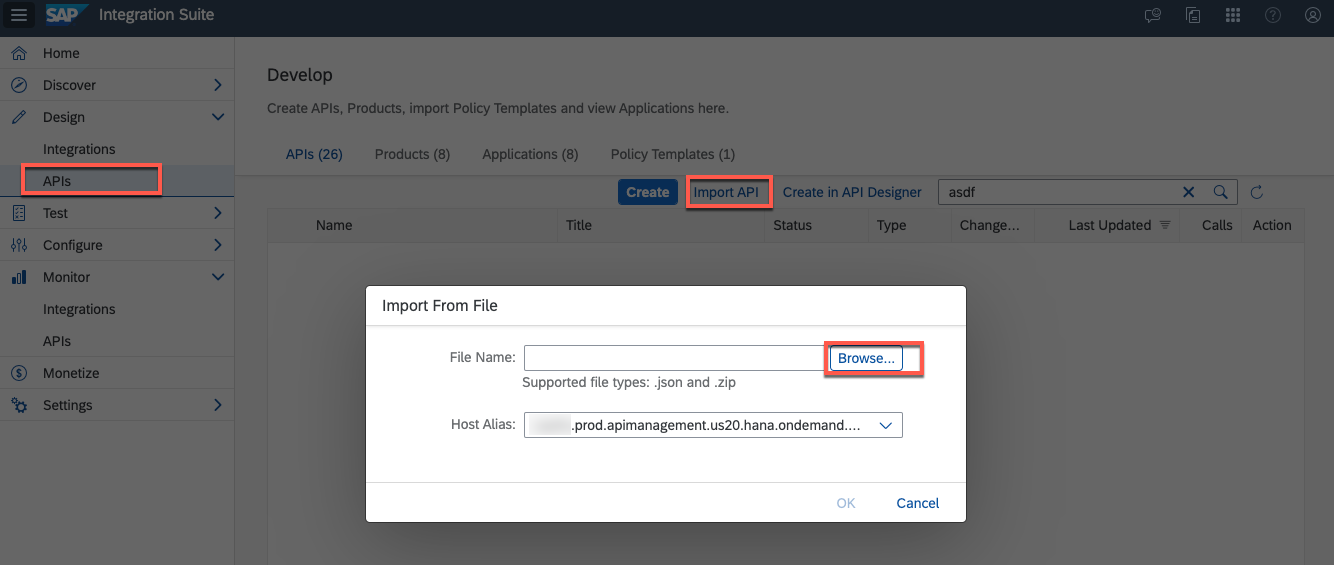Expand the Settings menu chevron
The image size is (1334, 565).
click(x=218, y=405)
